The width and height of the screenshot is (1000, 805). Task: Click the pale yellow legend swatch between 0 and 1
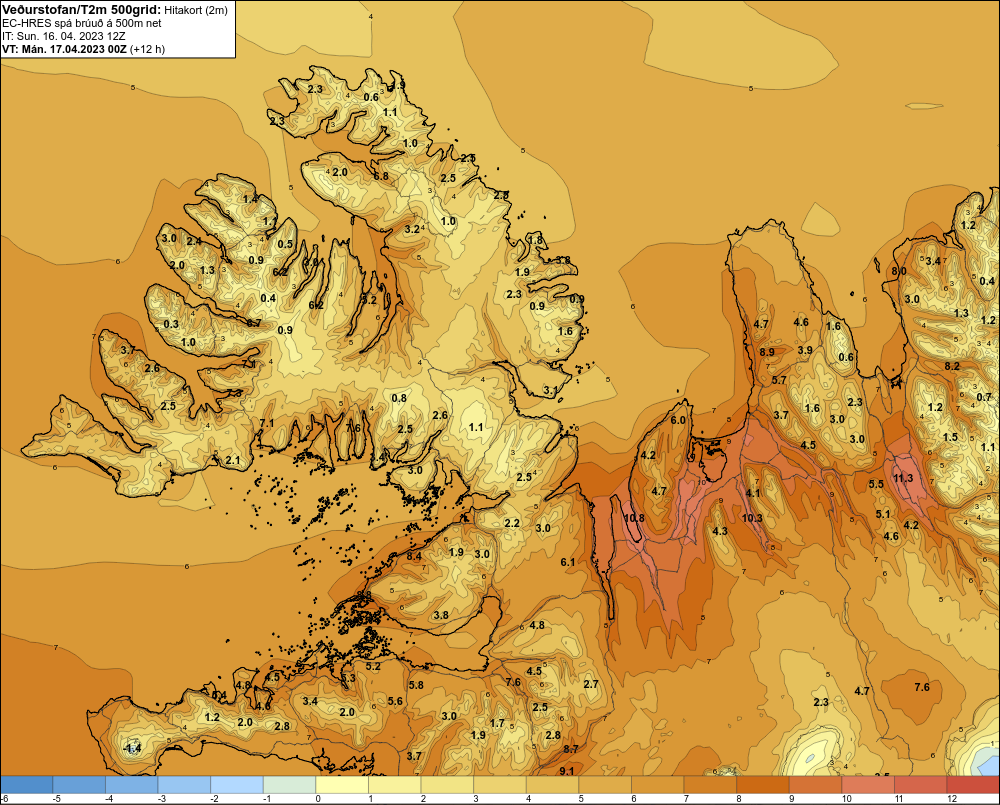click(342, 785)
